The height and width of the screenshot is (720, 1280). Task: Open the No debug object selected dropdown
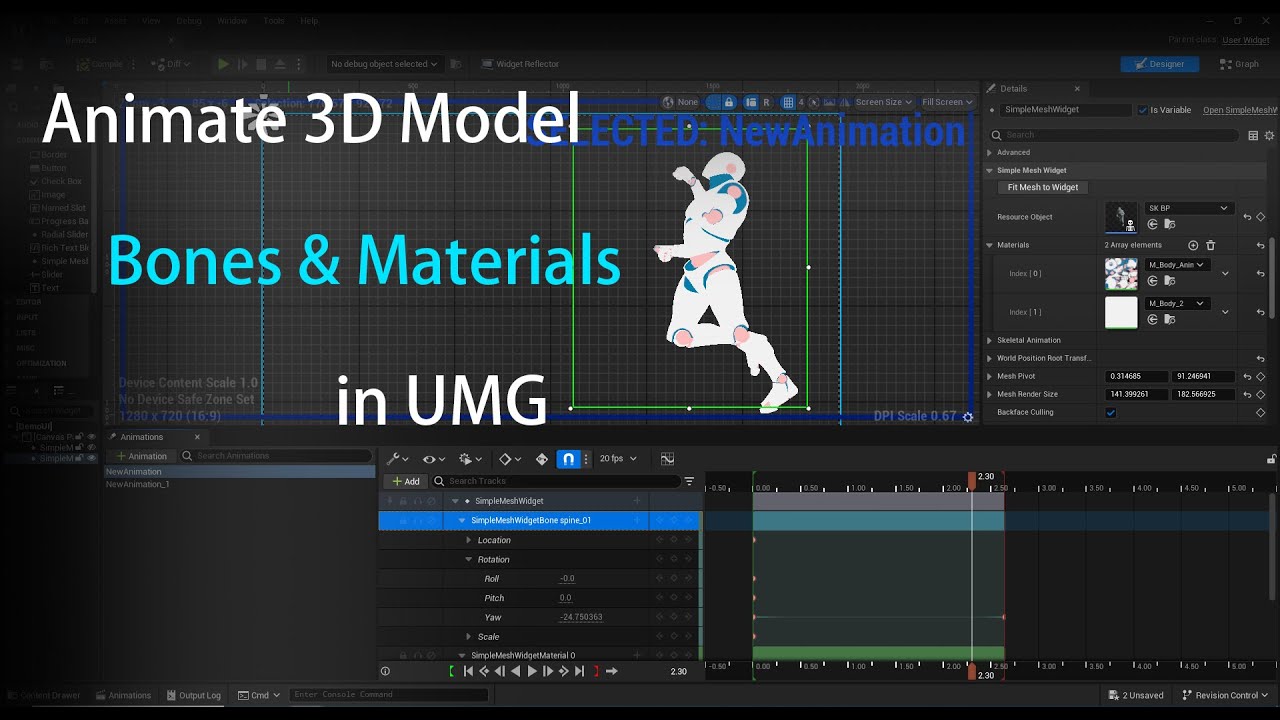pos(384,64)
